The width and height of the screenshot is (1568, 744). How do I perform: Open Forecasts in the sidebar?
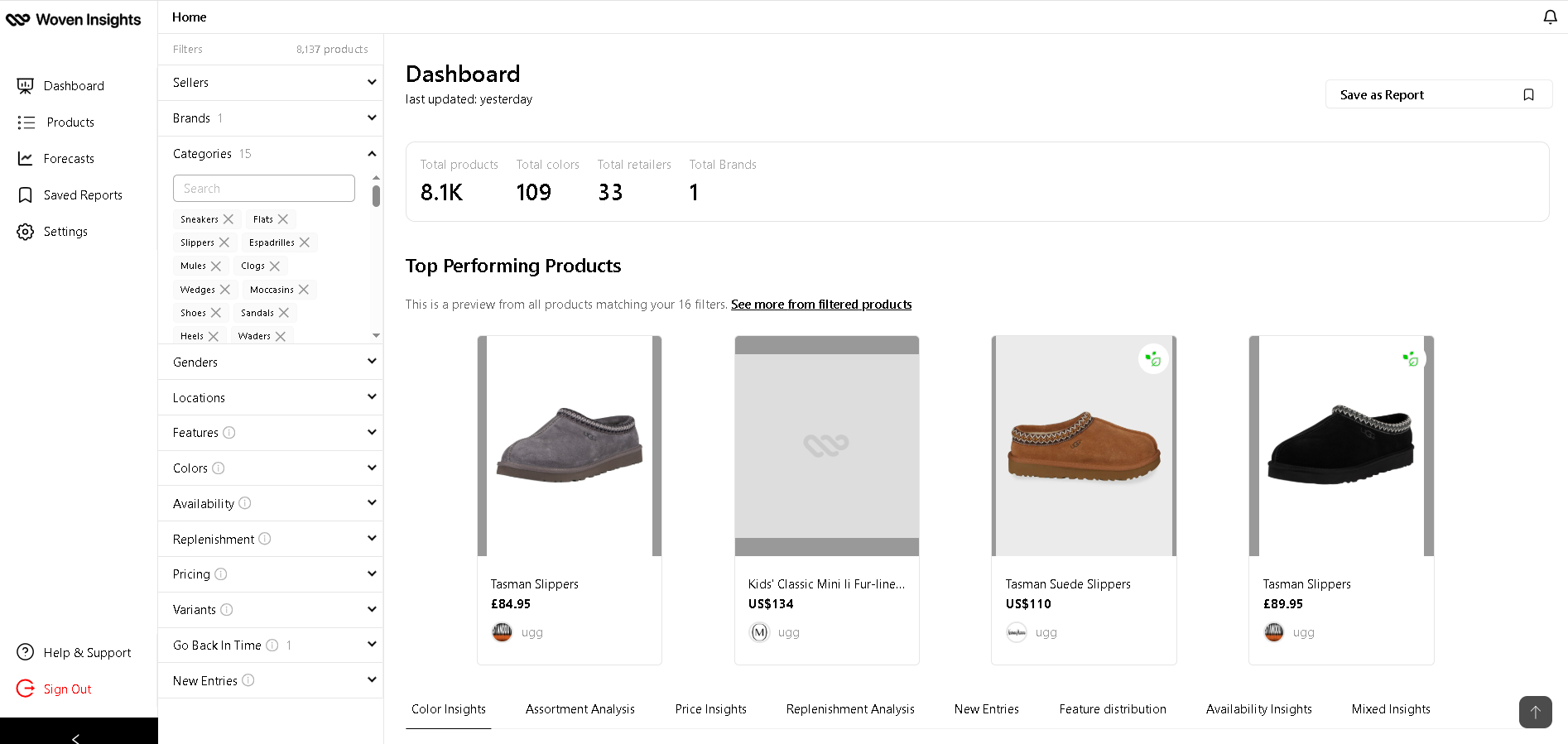click(x=69, y=159)
